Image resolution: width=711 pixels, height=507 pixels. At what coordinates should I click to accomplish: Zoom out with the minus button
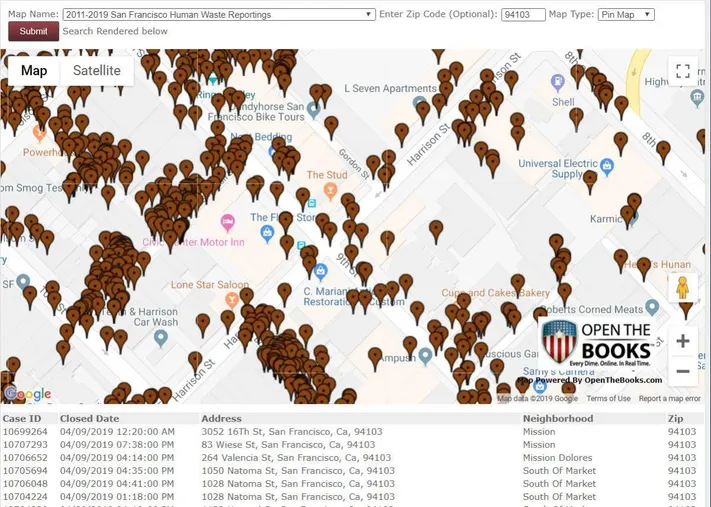pyautogui.click(x=682, y=371)
